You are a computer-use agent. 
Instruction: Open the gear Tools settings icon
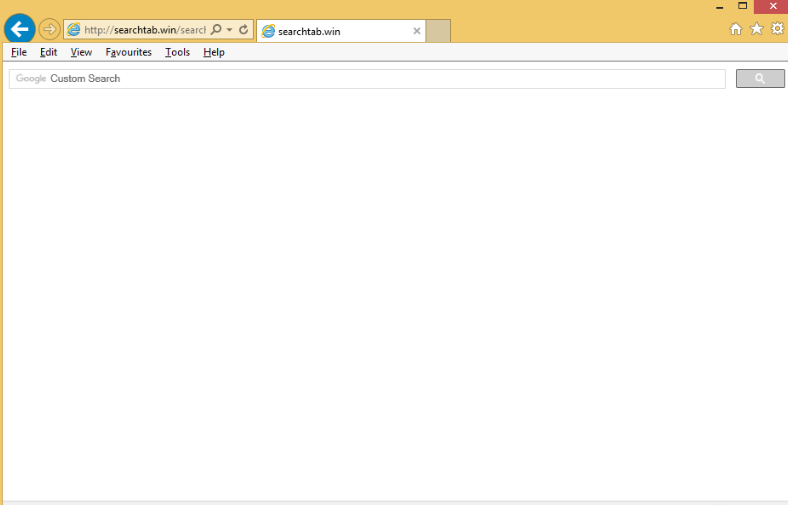[x=777, y=29]
